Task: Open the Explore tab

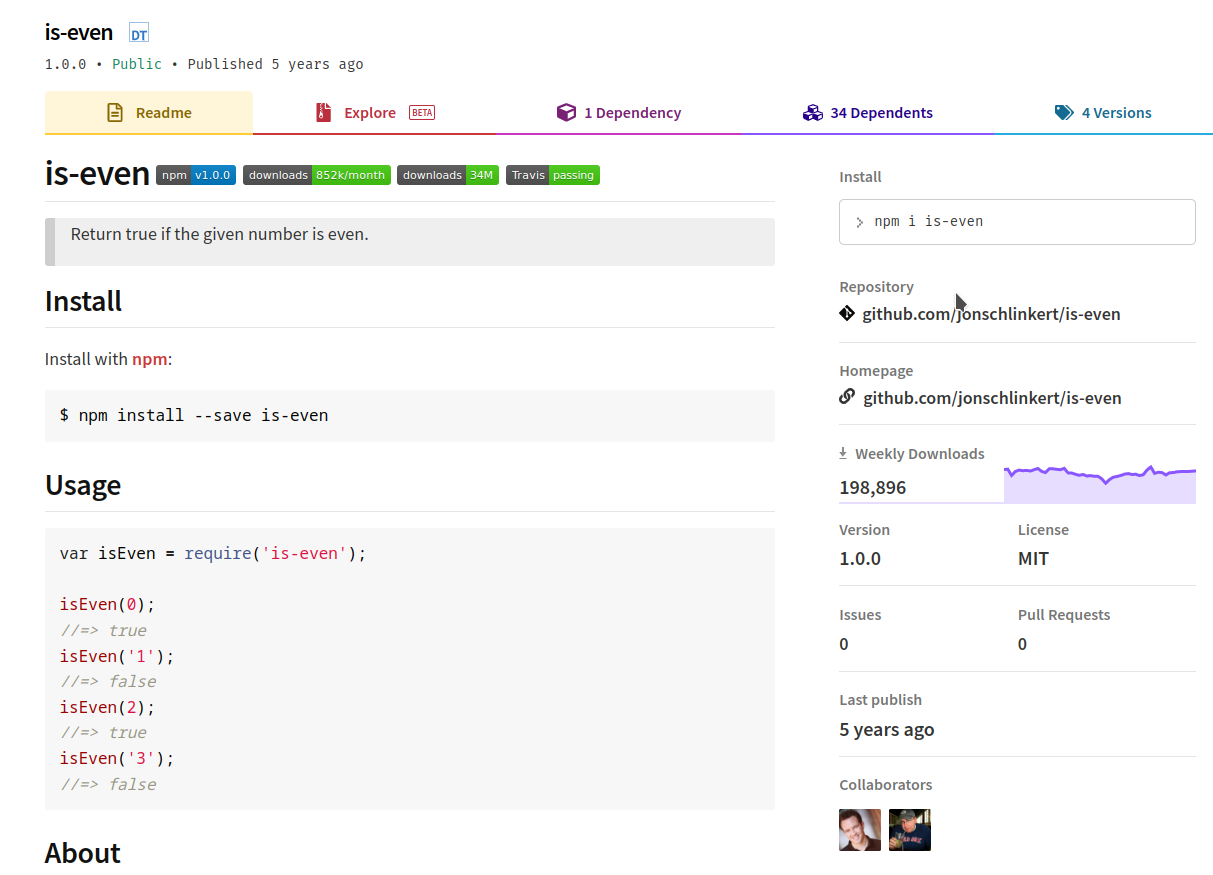Action: click(374, 113)
